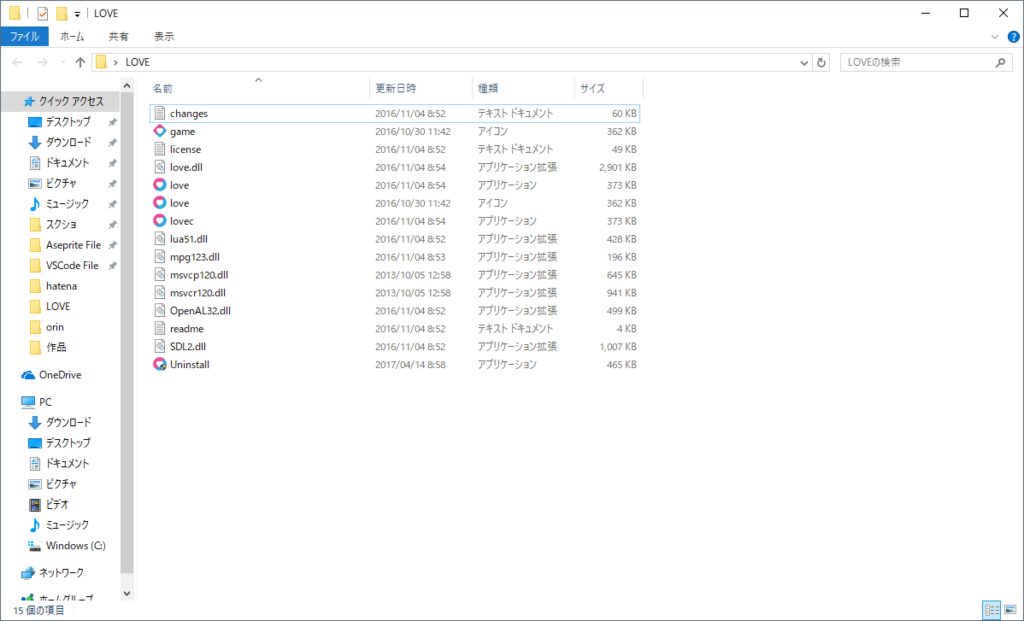Select the lua51.dll file icon
Viewport: 1024px width, 621px height.
[159, 239]
